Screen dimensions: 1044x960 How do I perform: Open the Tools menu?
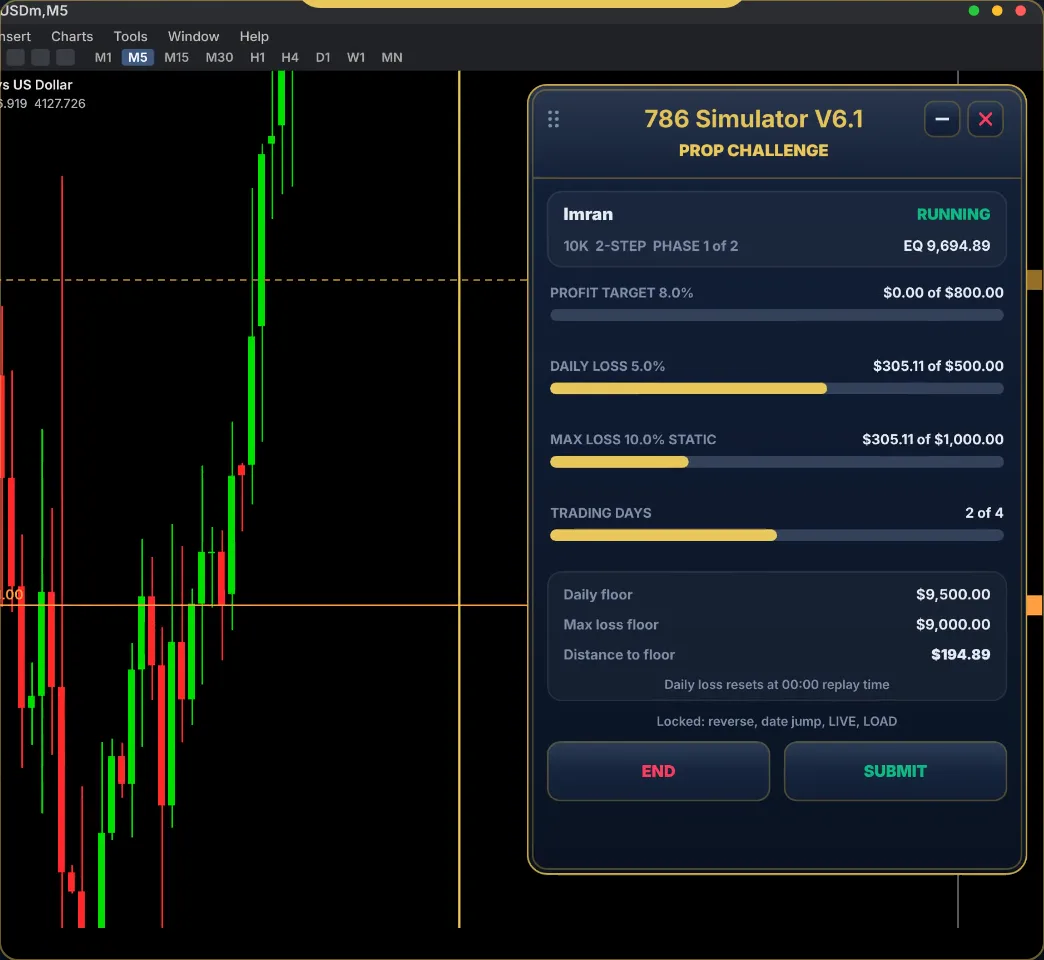click(x=130, y=37)
